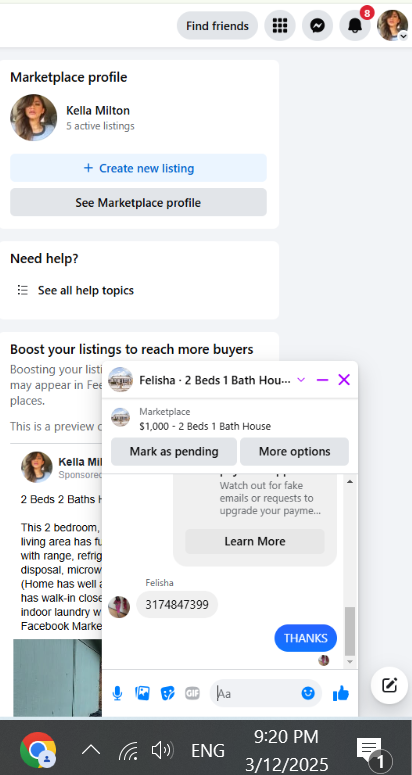Click Kella Milton avatar in sponsored preview
This screenshot has height=775, width=412.
click(x=37, y=467)
